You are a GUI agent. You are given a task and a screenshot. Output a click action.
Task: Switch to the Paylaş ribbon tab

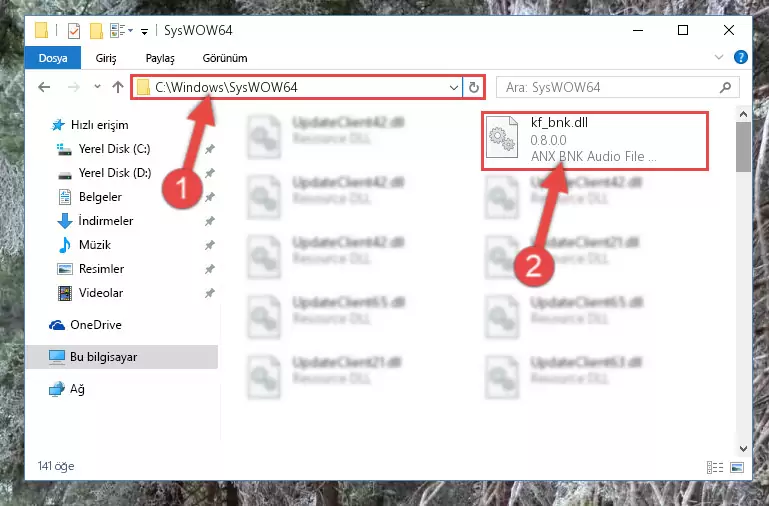point(160,58)
